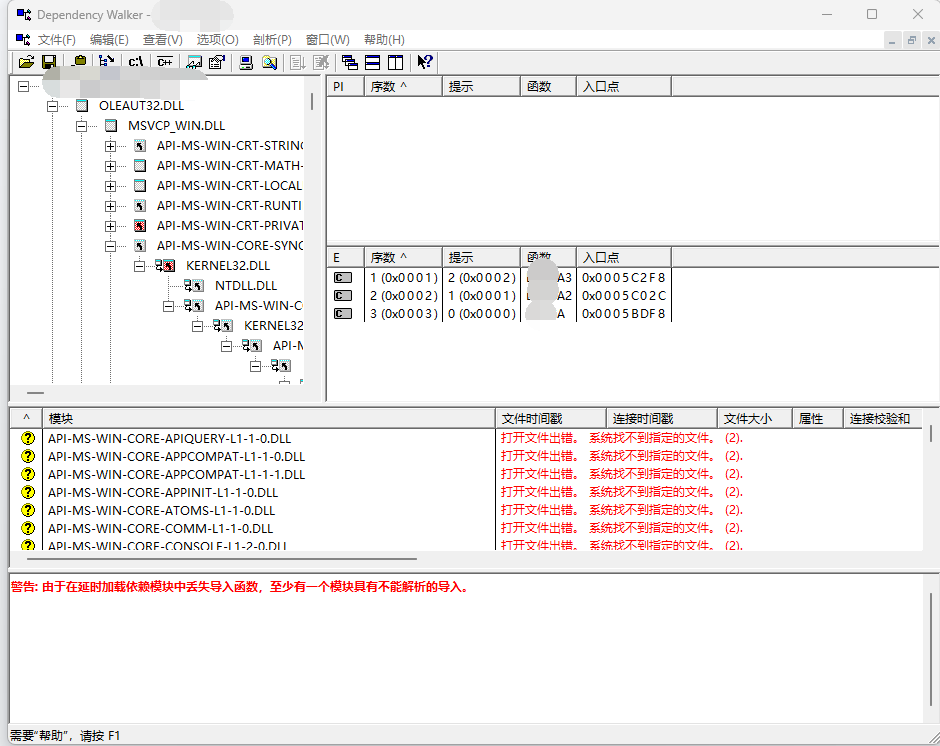Click the Open file toolbar icon
Screen dimensions: 940x746
point(26,62)
